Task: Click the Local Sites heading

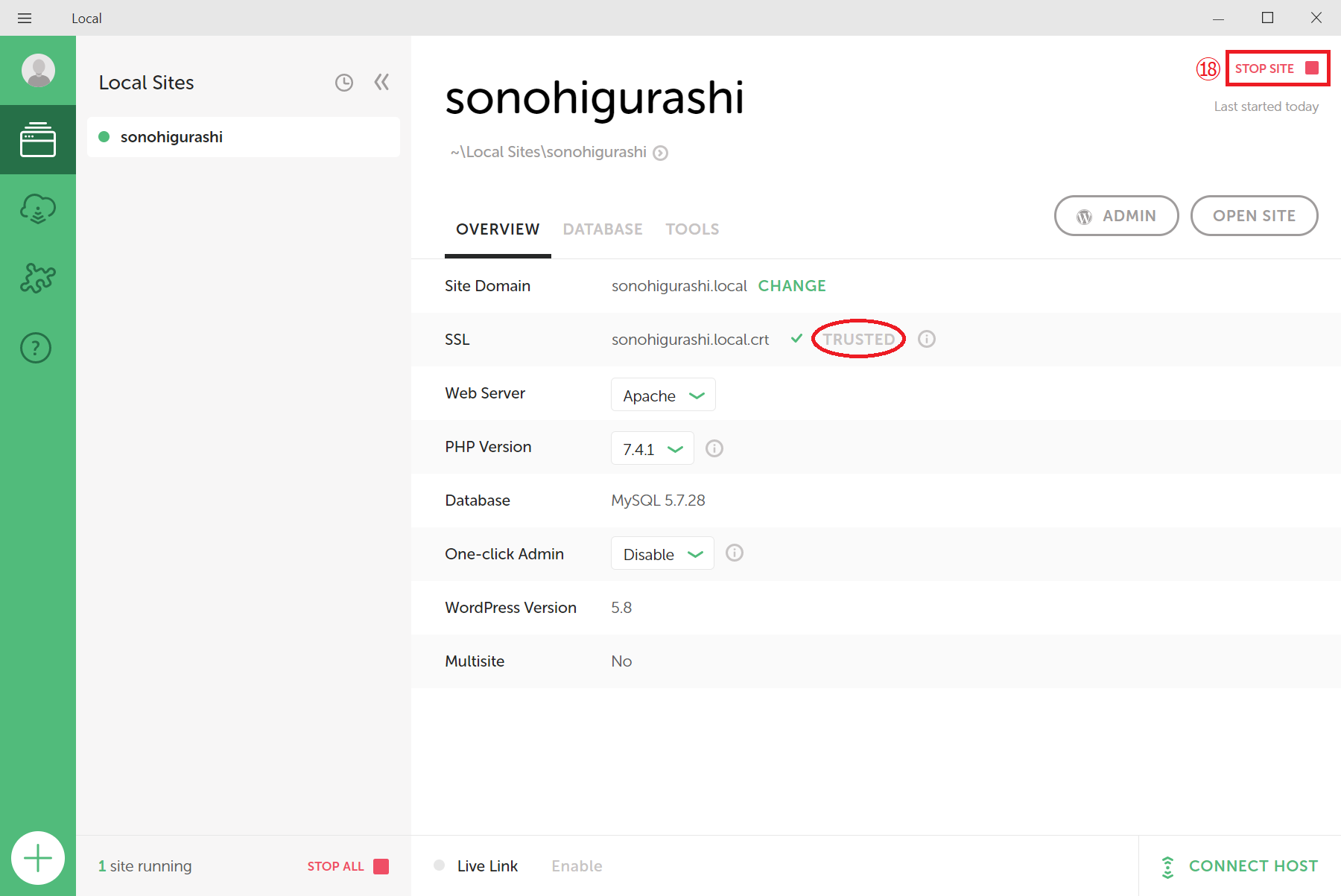Action: tap(147, 83)
